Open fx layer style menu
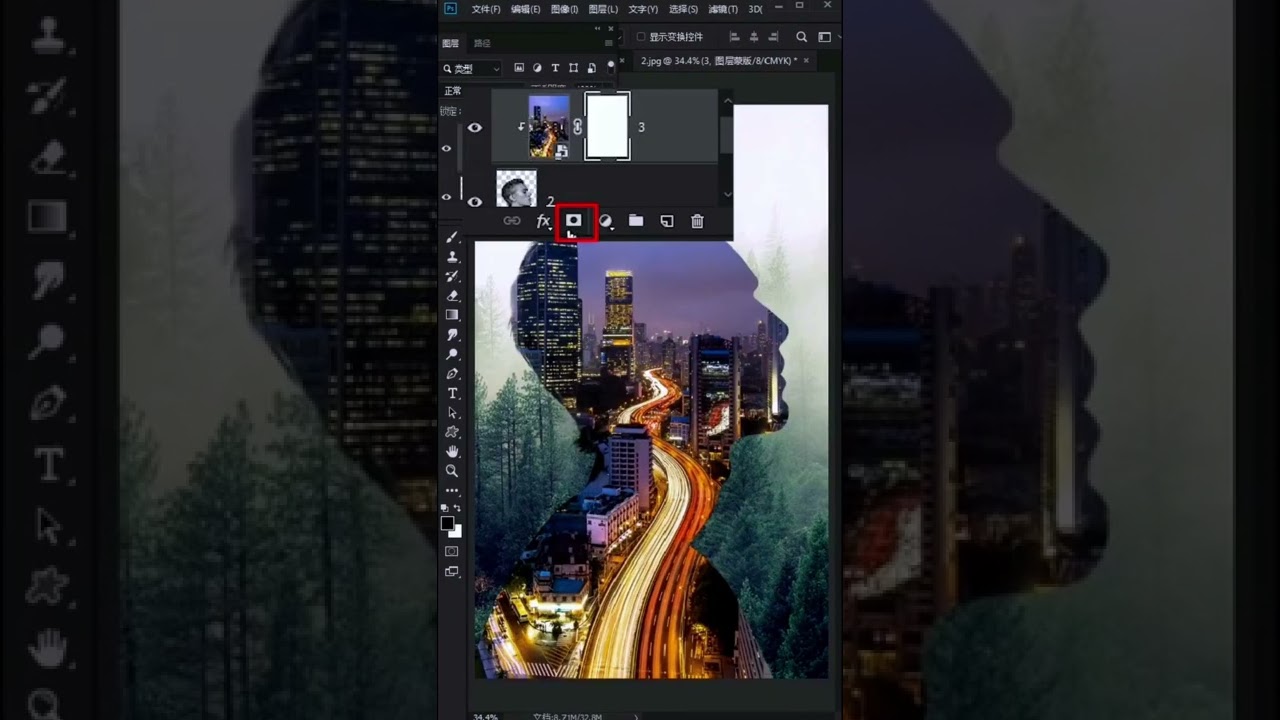The width and height of the screenshot is (1280, 720). click(543, 221)
